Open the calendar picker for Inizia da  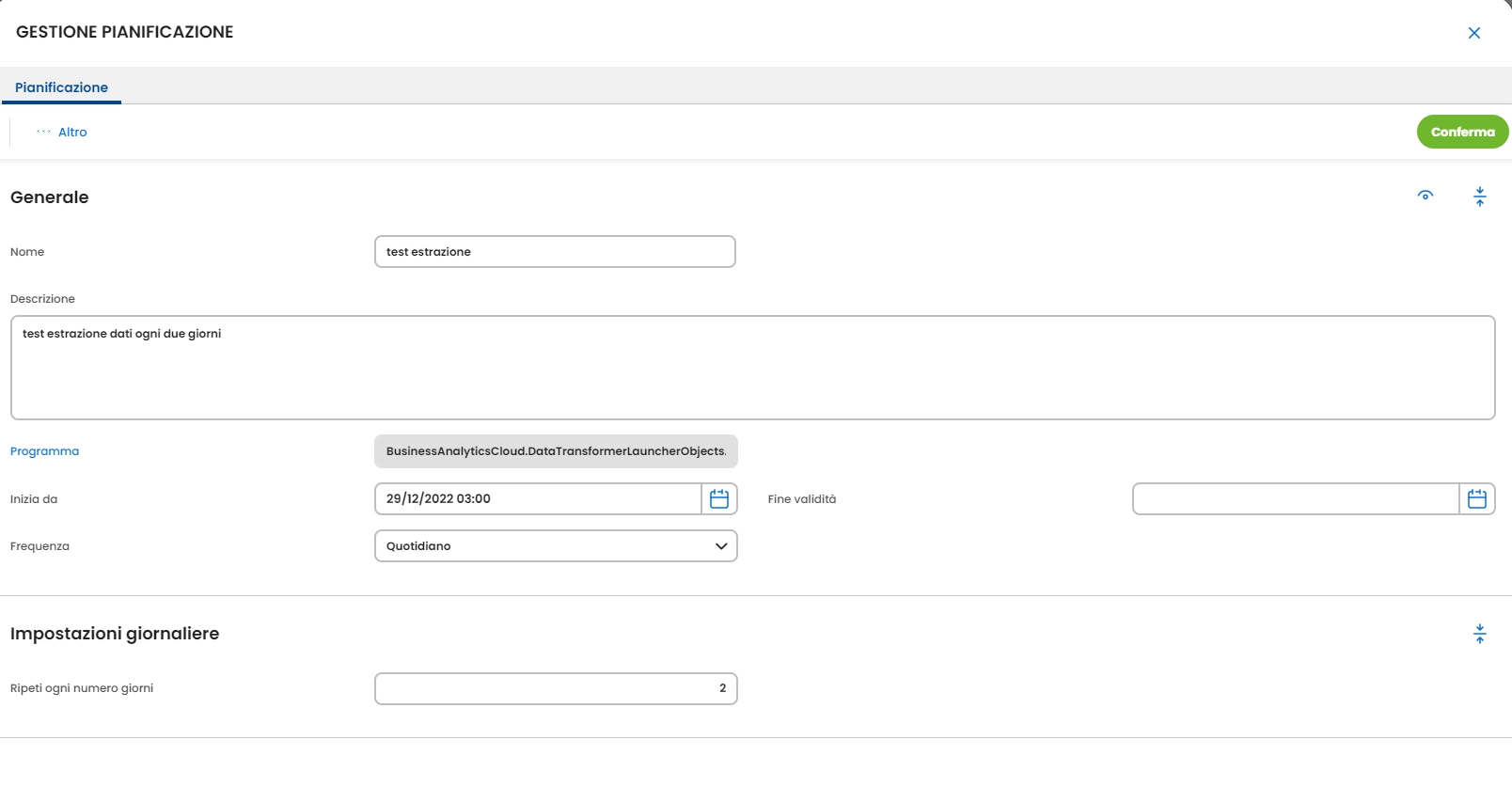(719, 499)
